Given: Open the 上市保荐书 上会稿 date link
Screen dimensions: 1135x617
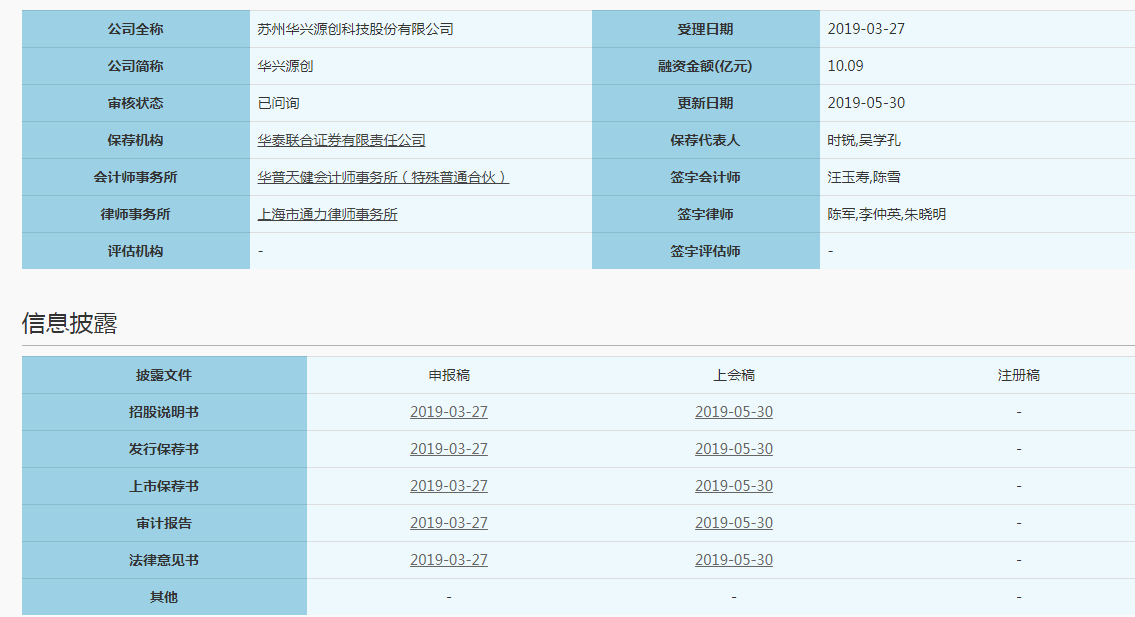Looking at the screenshot, I should (734, 486).
